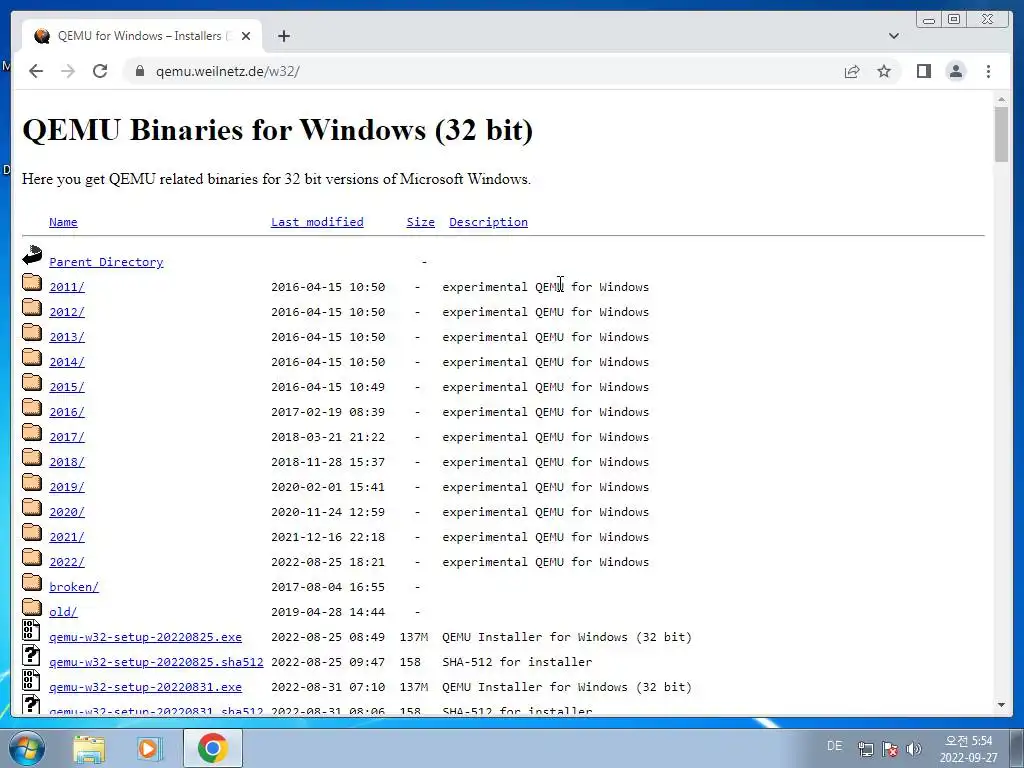Open the broken/ directory link
Image resolution: width=1024 pixels, height=768 pixels.
[x=74, y=587]
